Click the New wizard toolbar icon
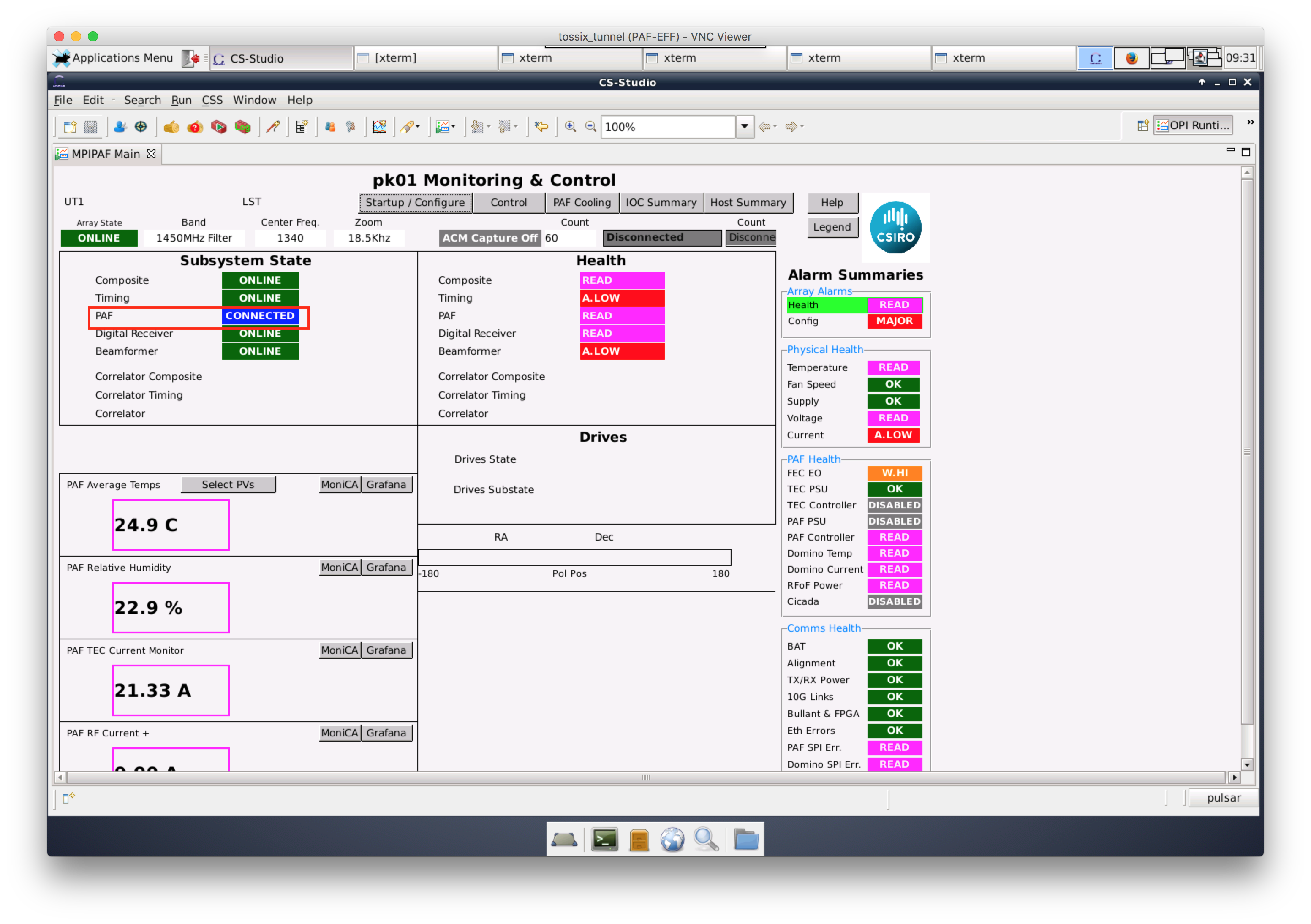Image resolution: width=1311 pixels, height=924 pixels. coord(70,127)
